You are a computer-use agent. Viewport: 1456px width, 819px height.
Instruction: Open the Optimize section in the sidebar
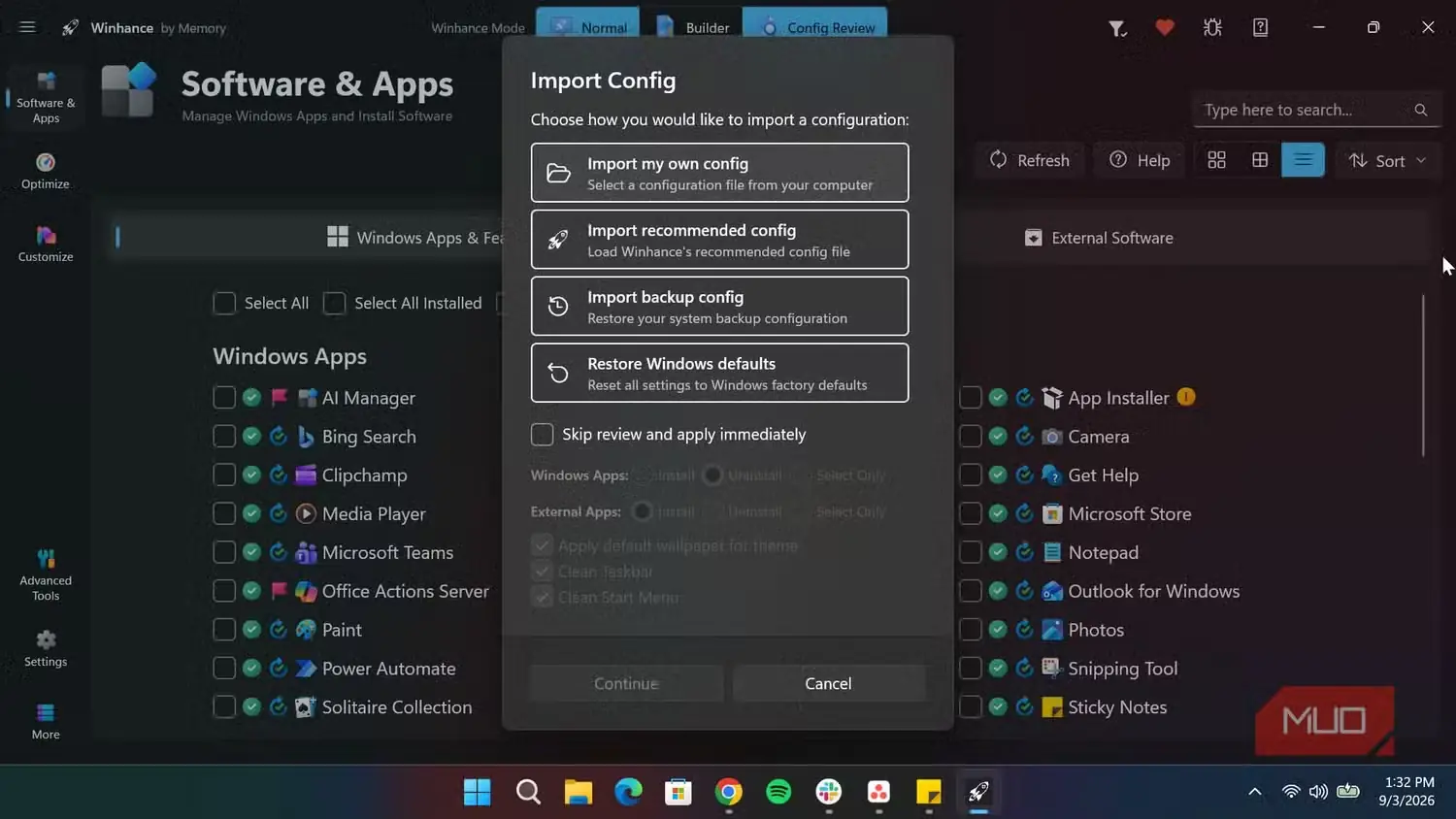click(x=46, y=171)
